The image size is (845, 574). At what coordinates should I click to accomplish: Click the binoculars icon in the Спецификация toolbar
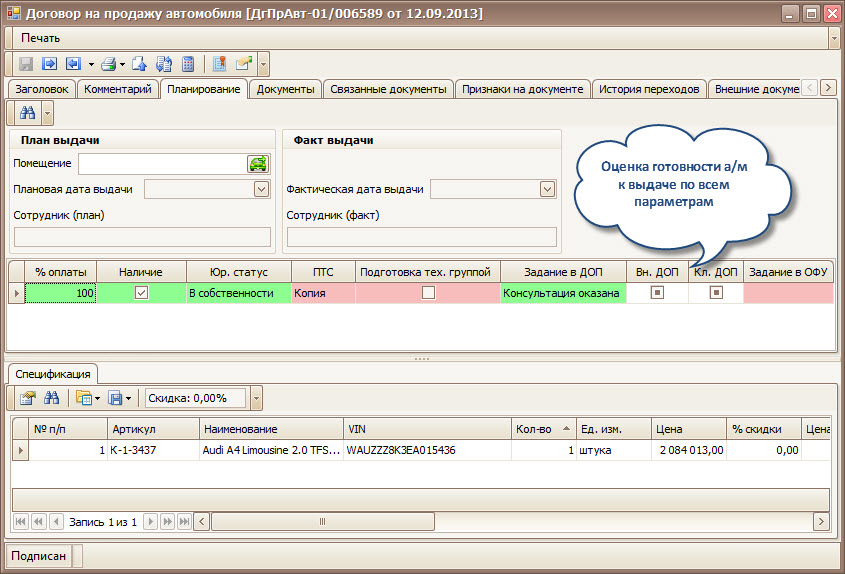pyautogui.click(x=50, y=398)
